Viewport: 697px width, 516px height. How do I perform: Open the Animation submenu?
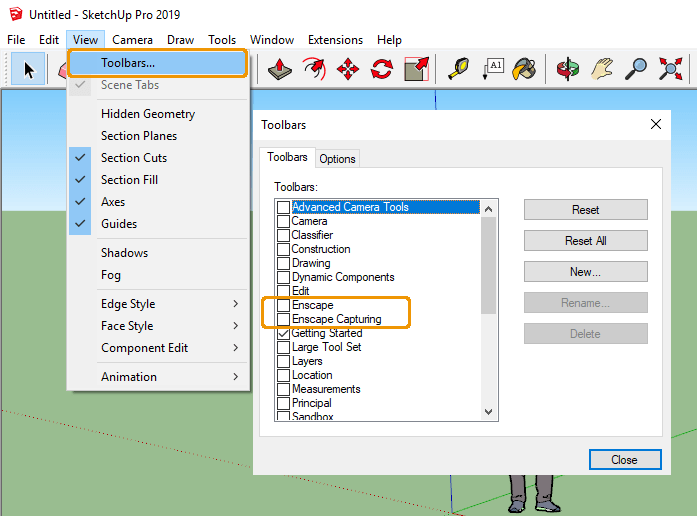tap(158, 377)
